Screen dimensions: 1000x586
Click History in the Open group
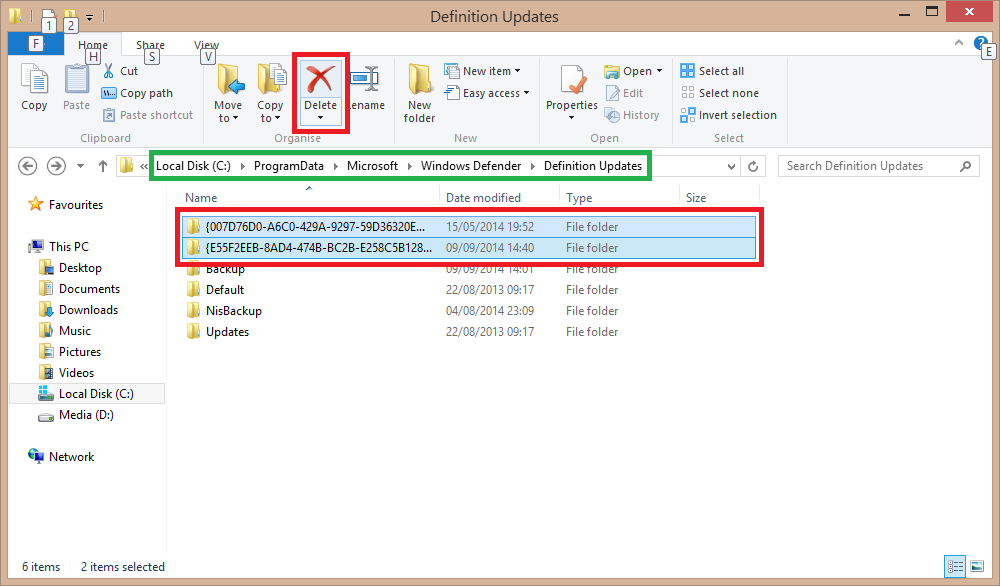632,115
